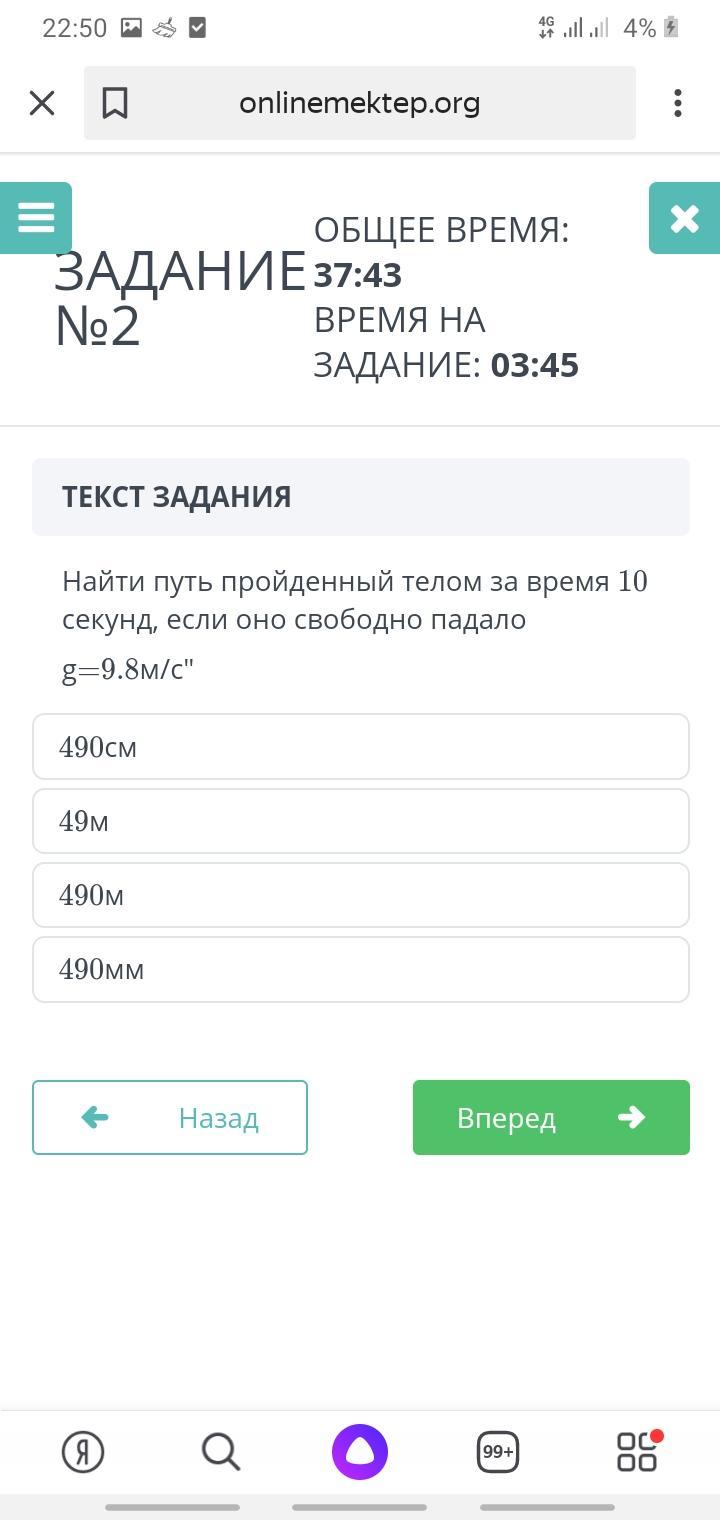Tap the battery status indicator
720x1520 pixels.
[x=671, y=28]
